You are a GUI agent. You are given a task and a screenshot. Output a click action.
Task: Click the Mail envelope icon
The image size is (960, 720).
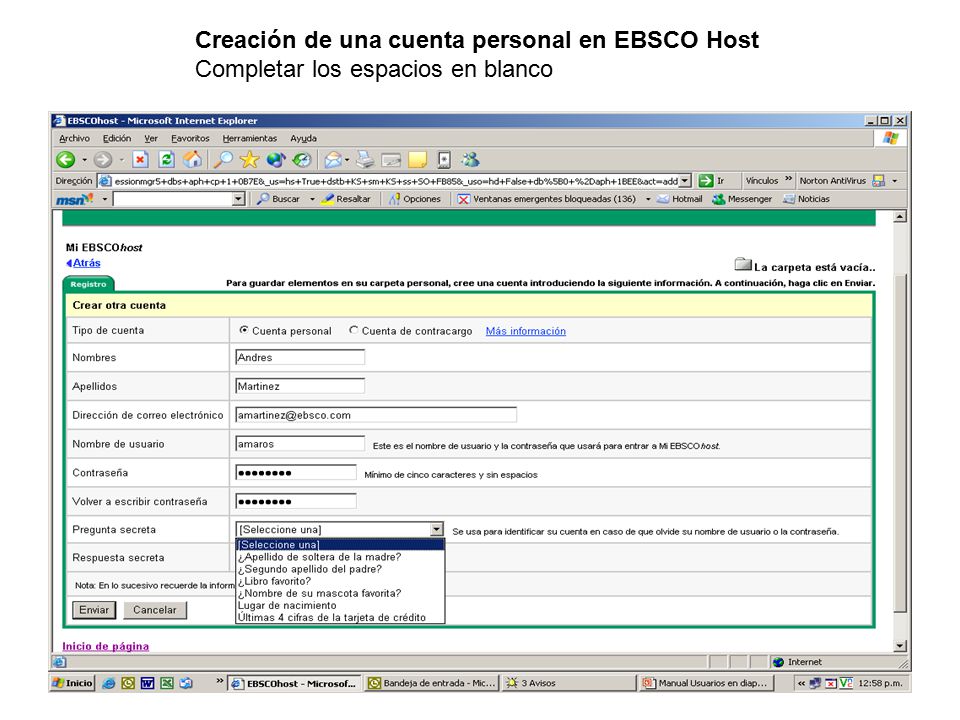[x=333, y=160]
